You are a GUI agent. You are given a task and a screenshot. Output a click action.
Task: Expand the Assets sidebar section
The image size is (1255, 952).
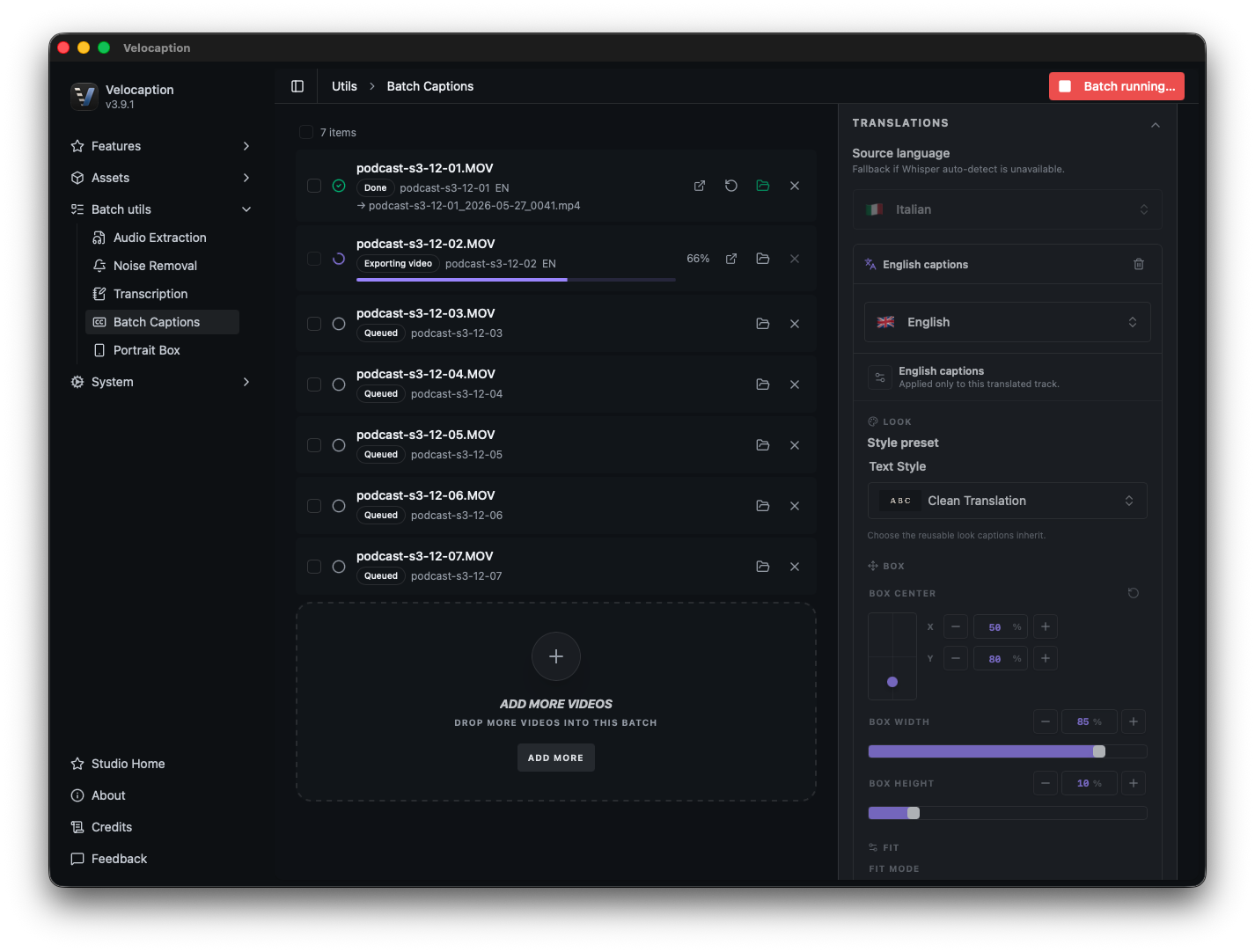coord(161,178)
